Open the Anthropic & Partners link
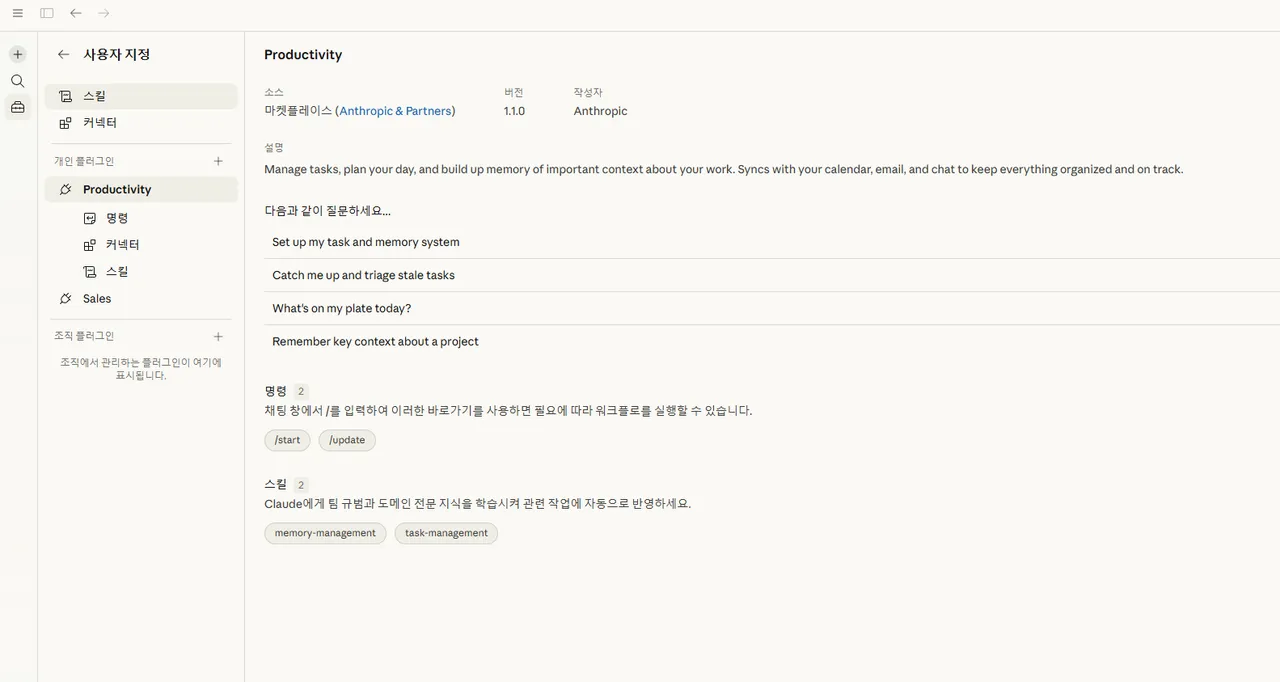Image resolution: width=1280 pixels, height=682 pixels. point(395,111)
